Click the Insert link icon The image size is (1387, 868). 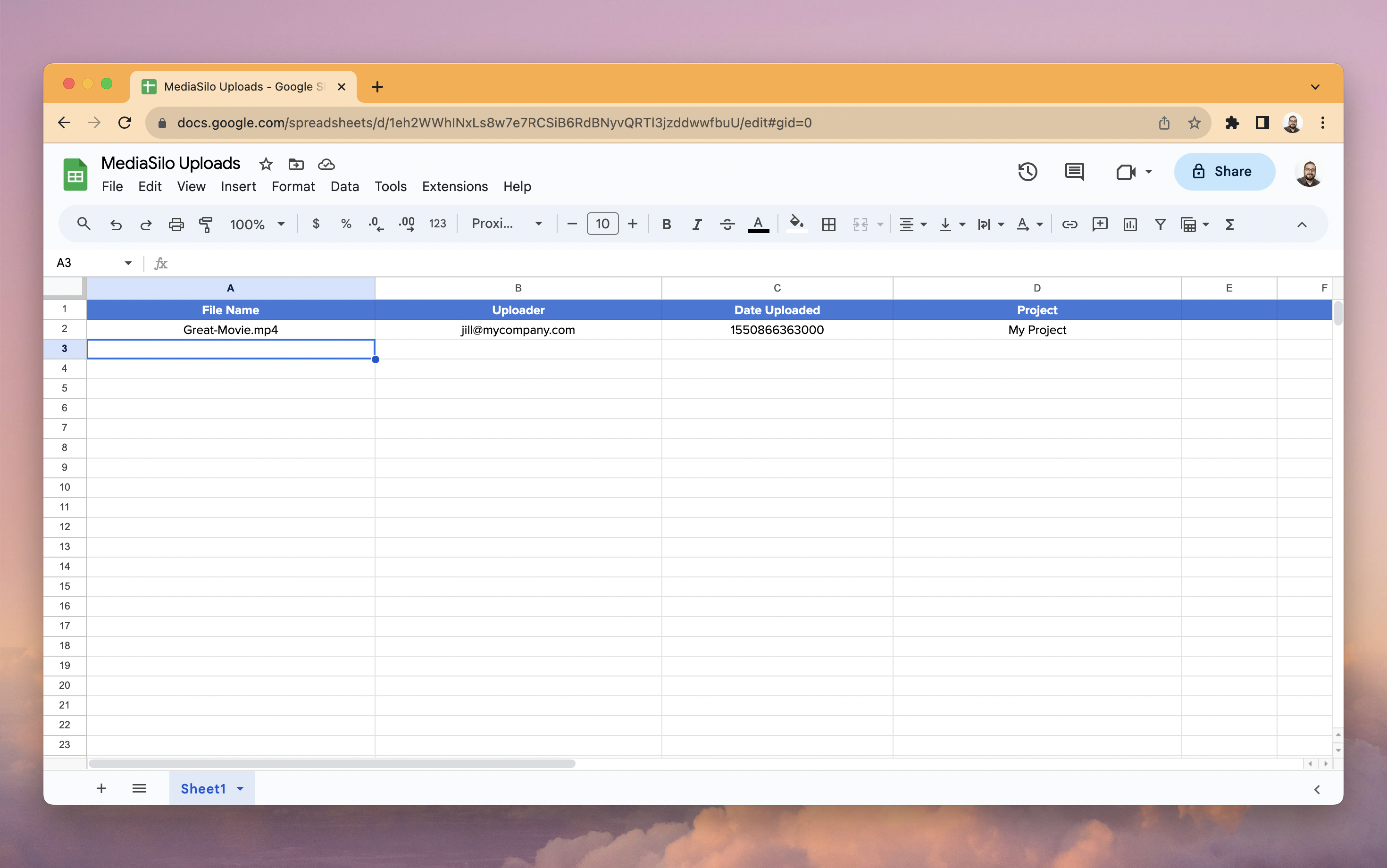(1069, 225)
